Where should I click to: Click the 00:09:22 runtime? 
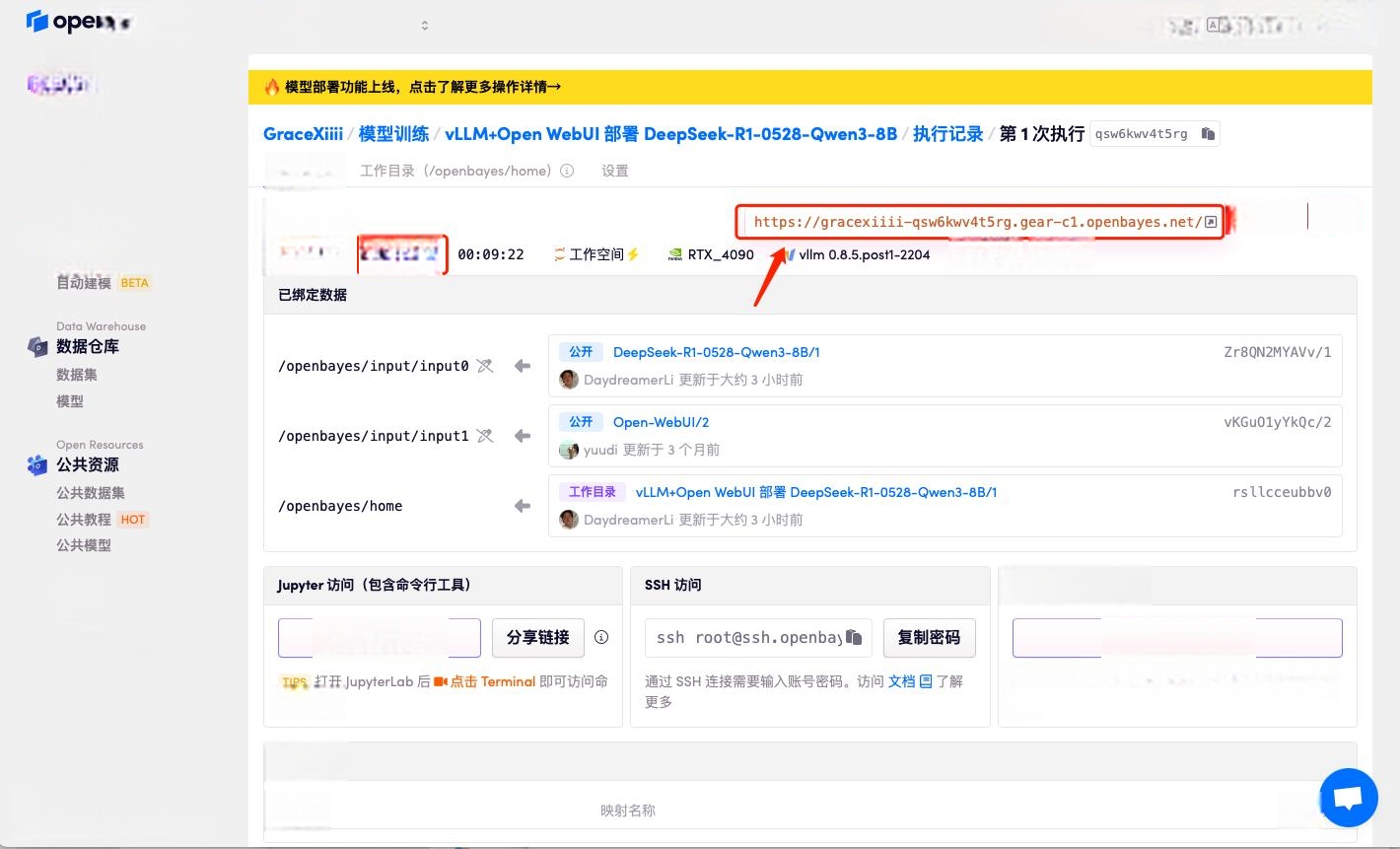click(x=491, y=254)
